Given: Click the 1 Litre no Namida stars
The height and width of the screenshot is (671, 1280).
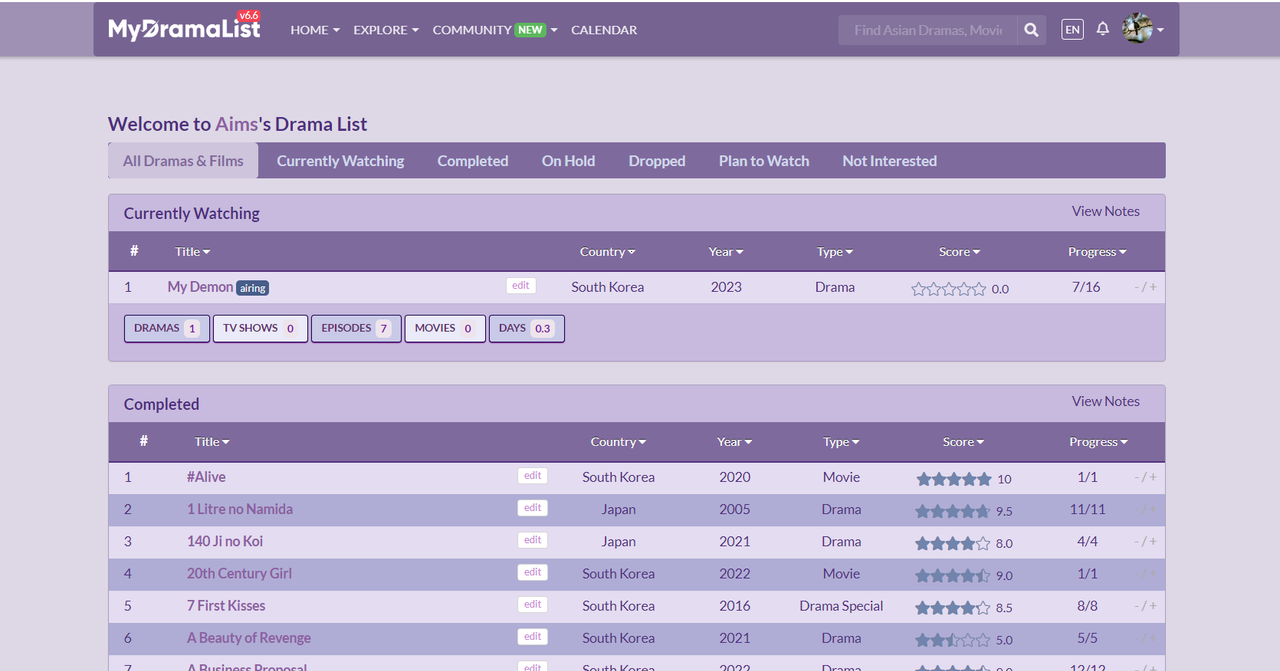Looking at the screenshot, I should [954, 511].
